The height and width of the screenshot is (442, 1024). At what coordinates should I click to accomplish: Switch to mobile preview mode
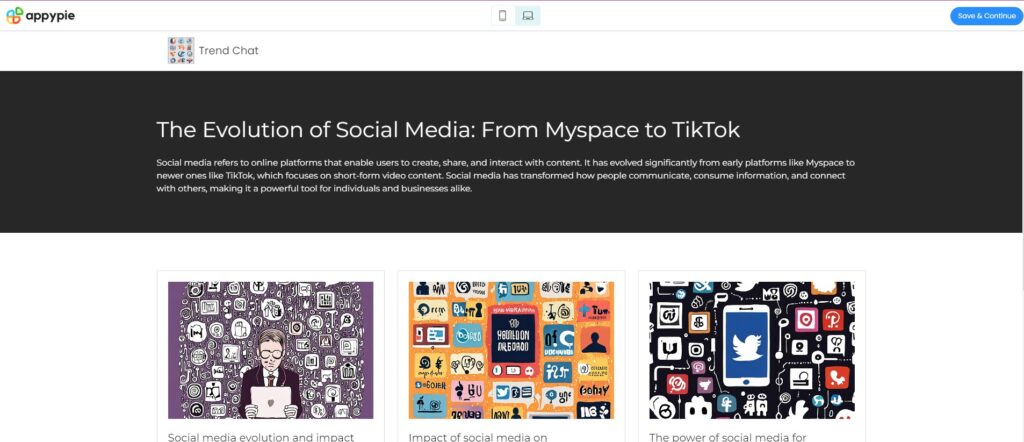503,16
